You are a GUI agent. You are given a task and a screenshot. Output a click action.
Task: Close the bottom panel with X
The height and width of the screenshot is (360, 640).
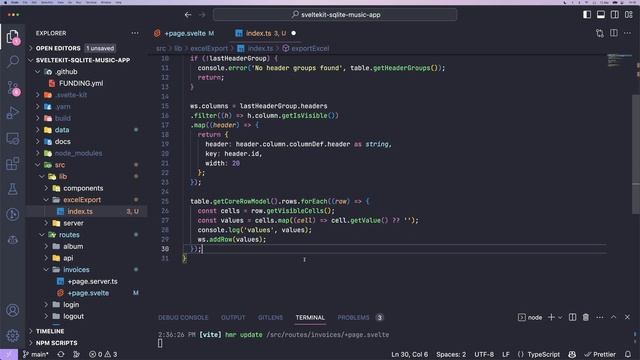click(627, 317)
